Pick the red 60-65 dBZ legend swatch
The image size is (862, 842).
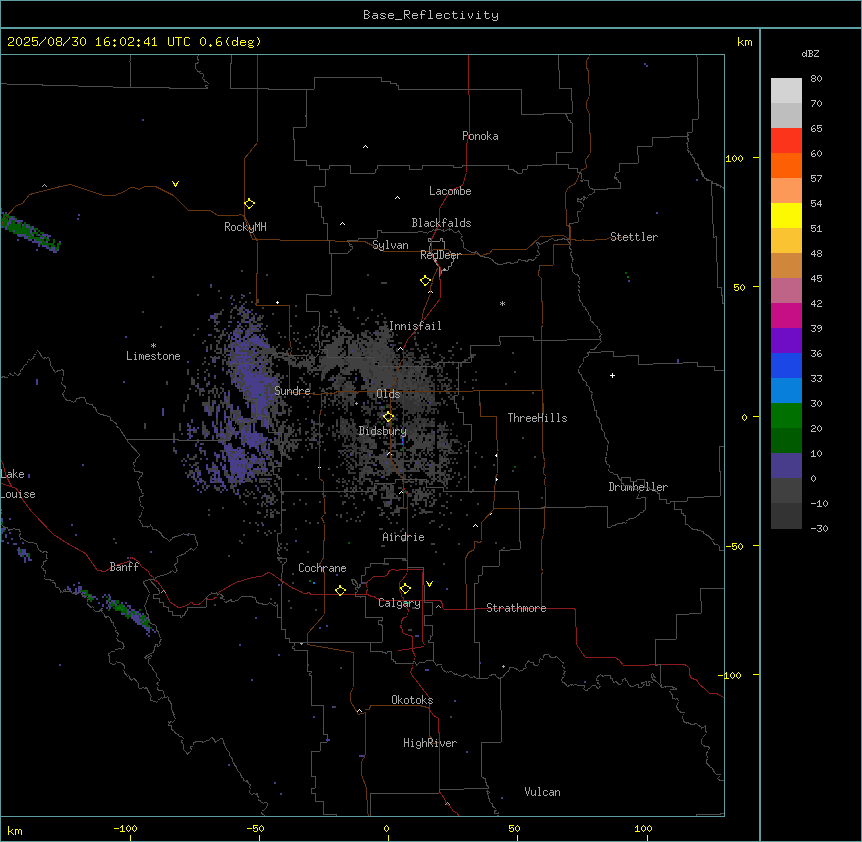(x=786, y=141)
